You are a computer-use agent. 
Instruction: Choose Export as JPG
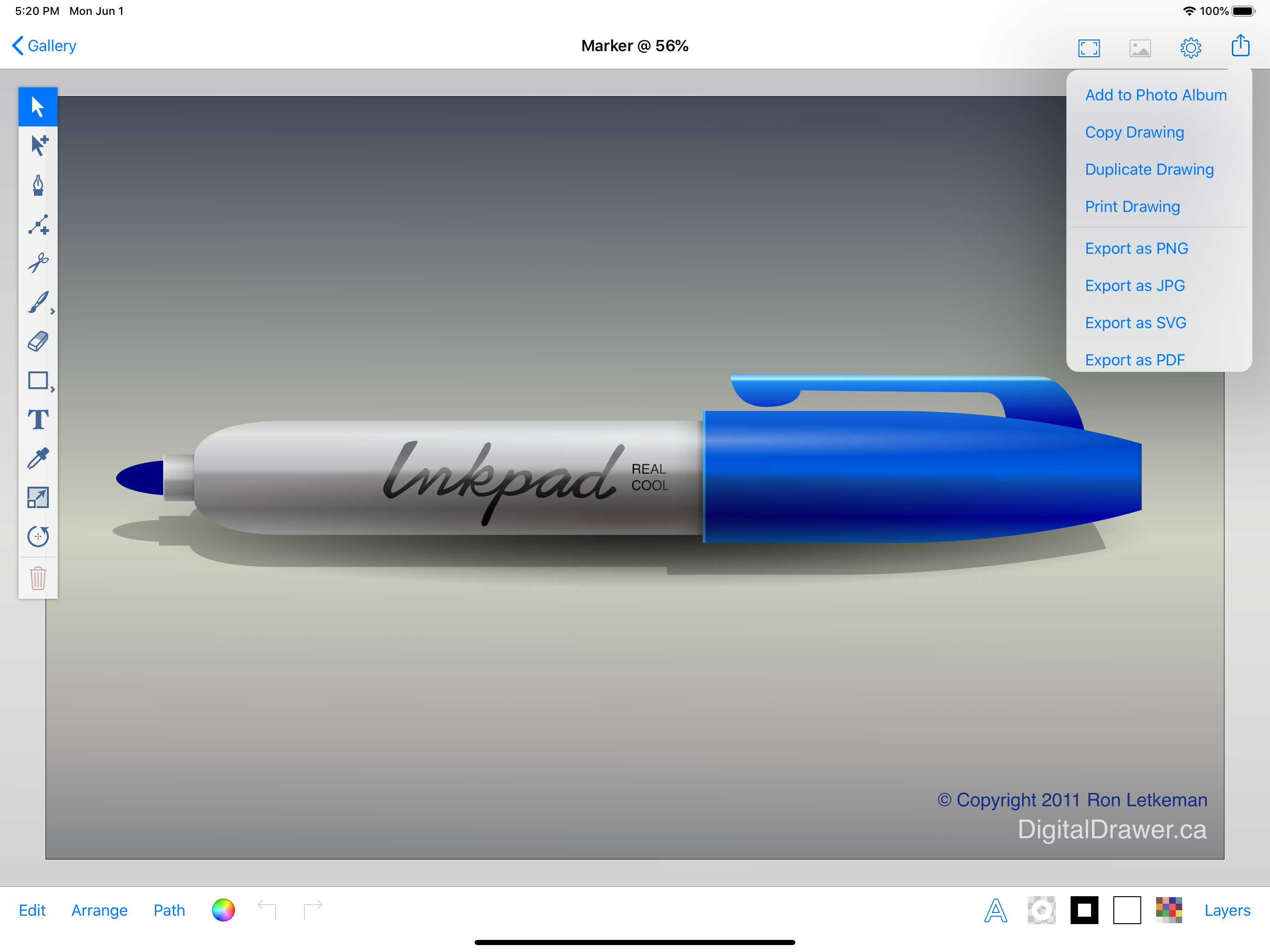1135,286
